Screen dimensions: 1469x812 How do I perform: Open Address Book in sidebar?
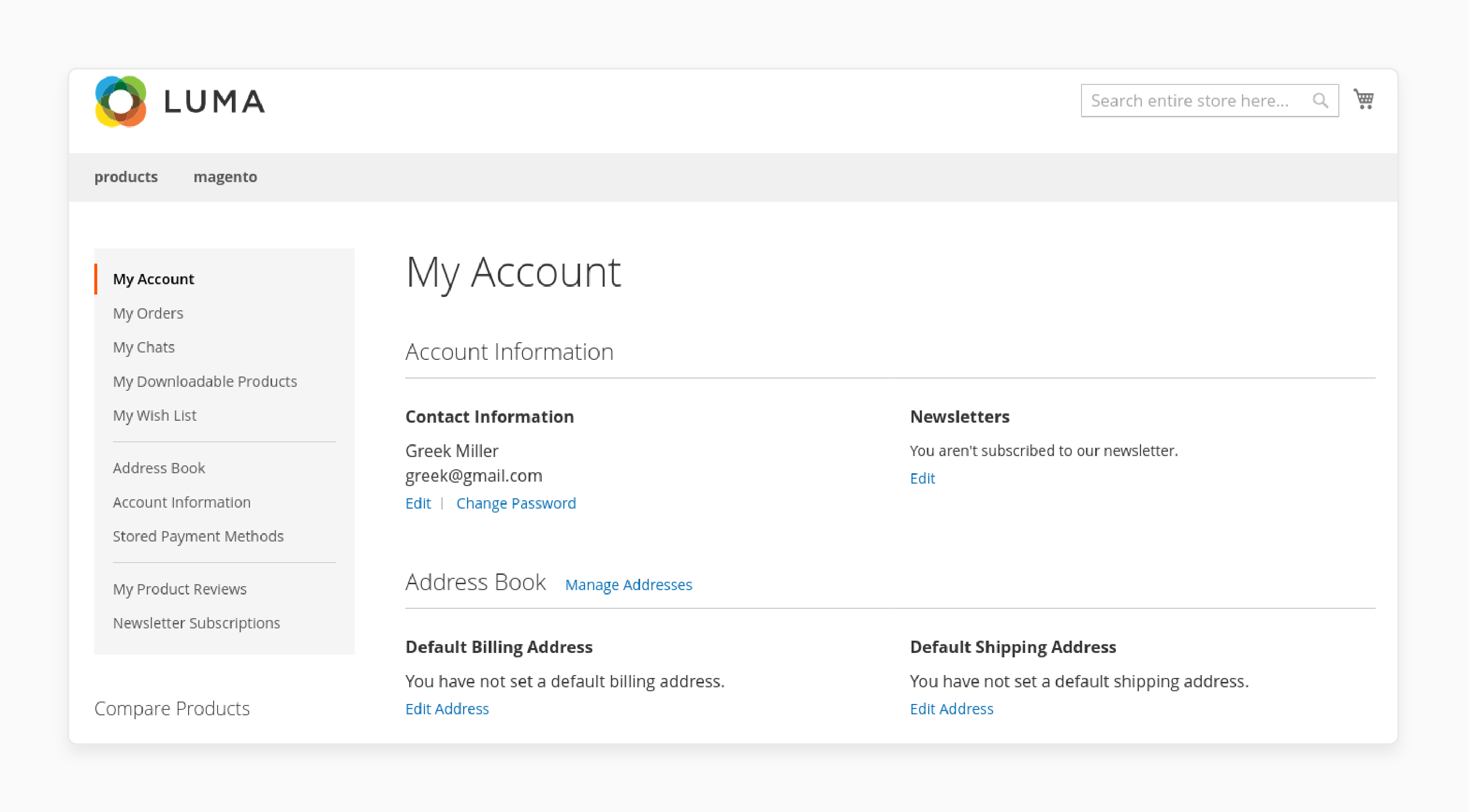(159, 468)
